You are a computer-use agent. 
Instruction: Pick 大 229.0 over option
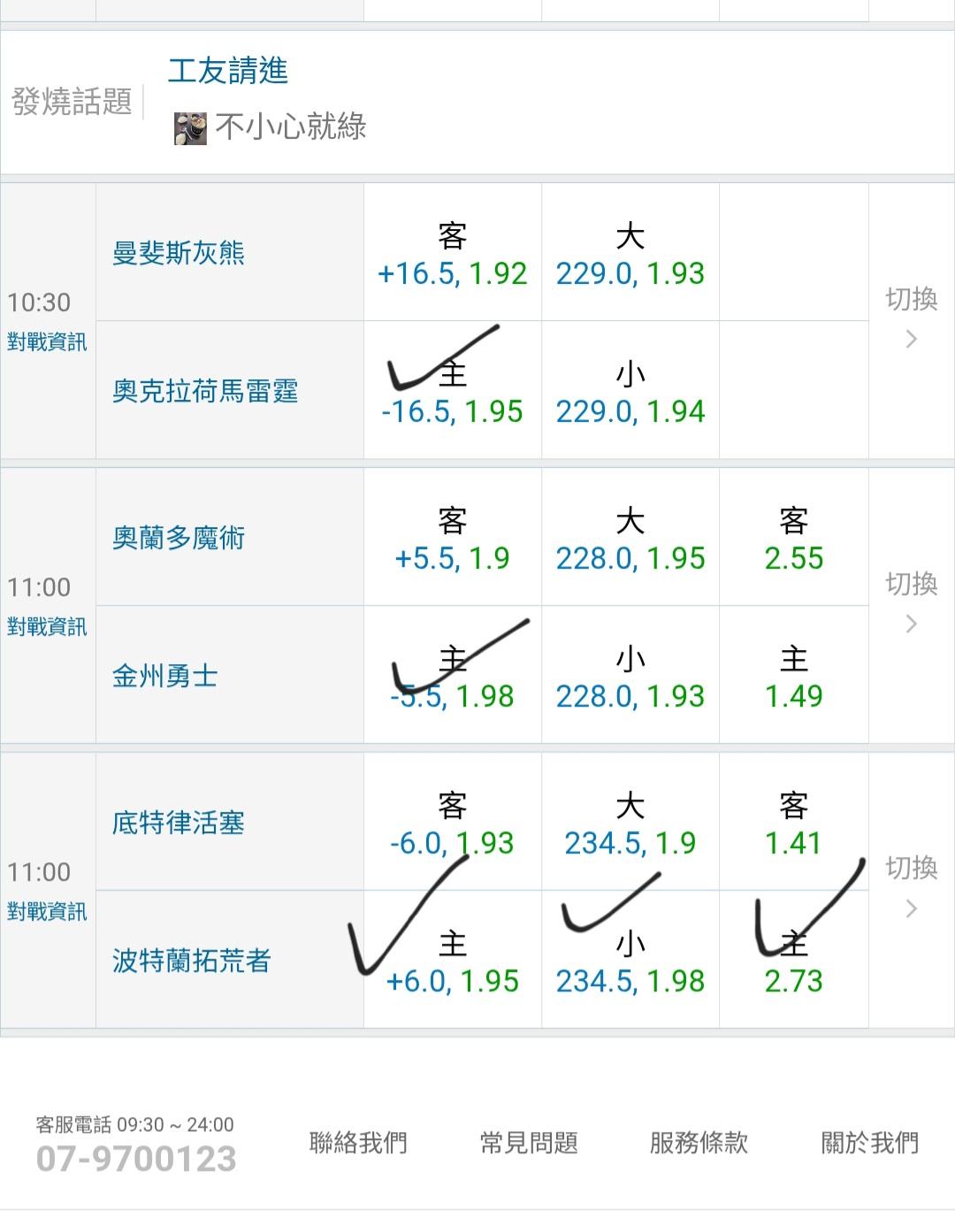tap(630, 255)
